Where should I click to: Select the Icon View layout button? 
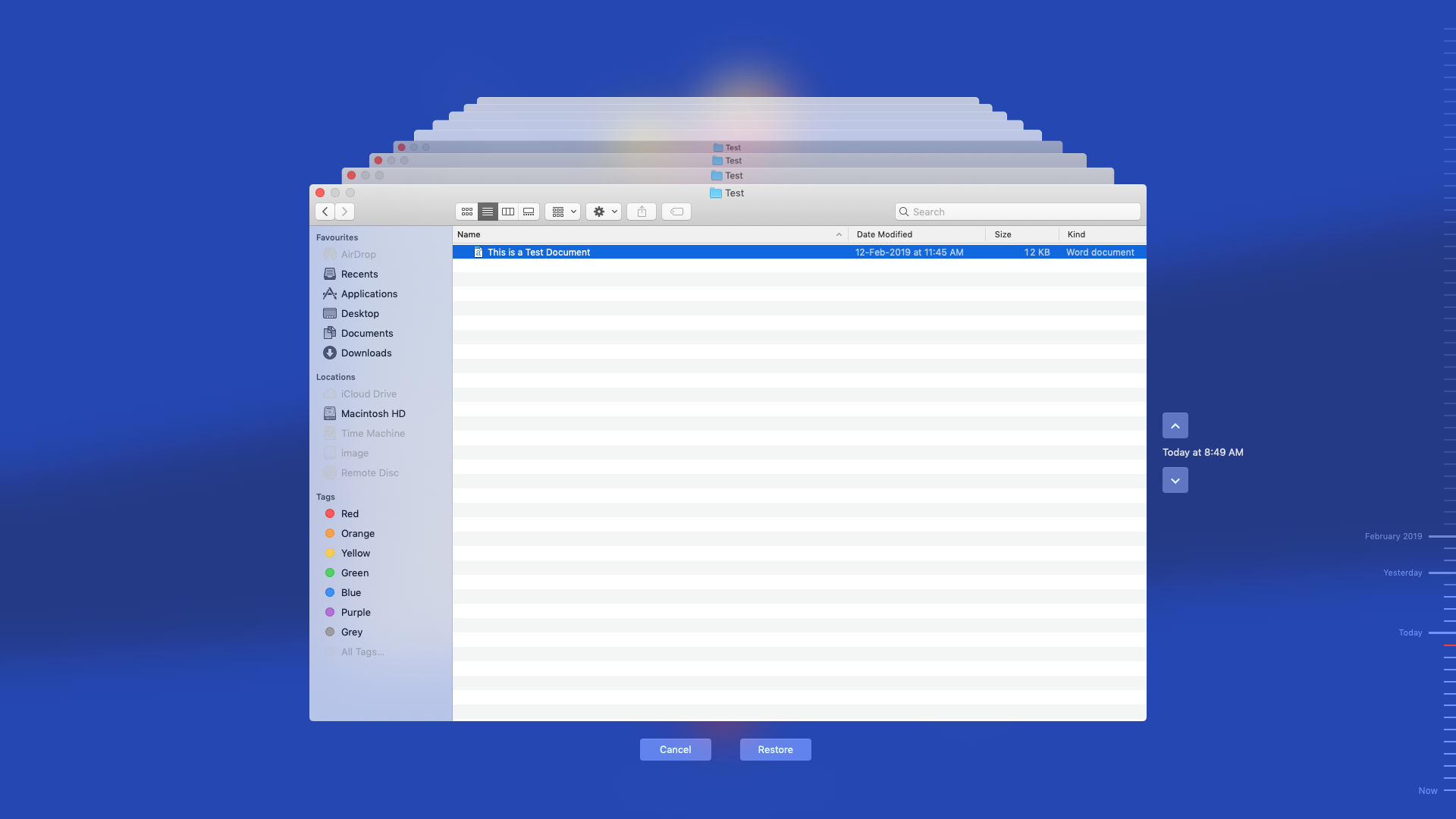[467, 211]
